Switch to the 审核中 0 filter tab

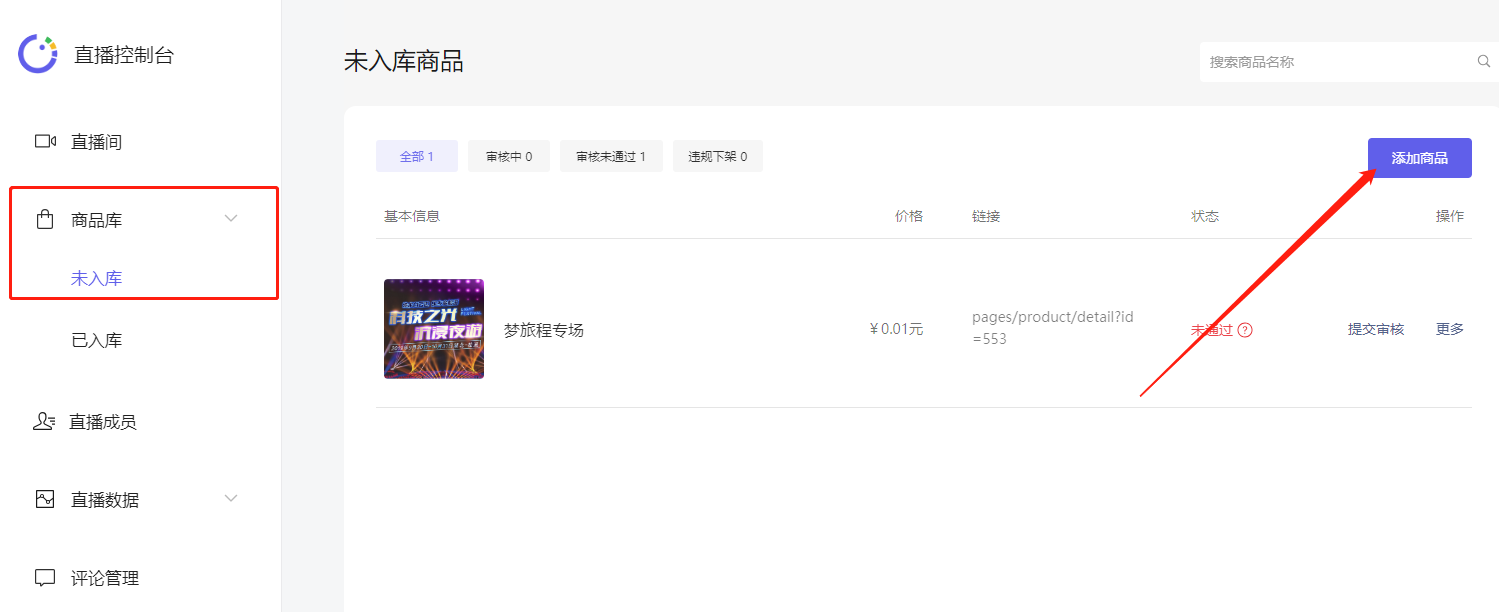509,156
